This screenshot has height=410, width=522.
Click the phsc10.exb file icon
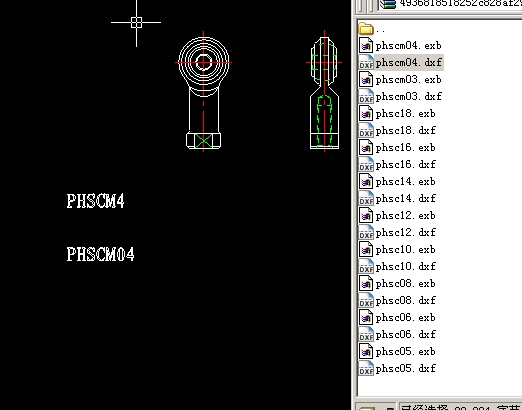[366, 249]
